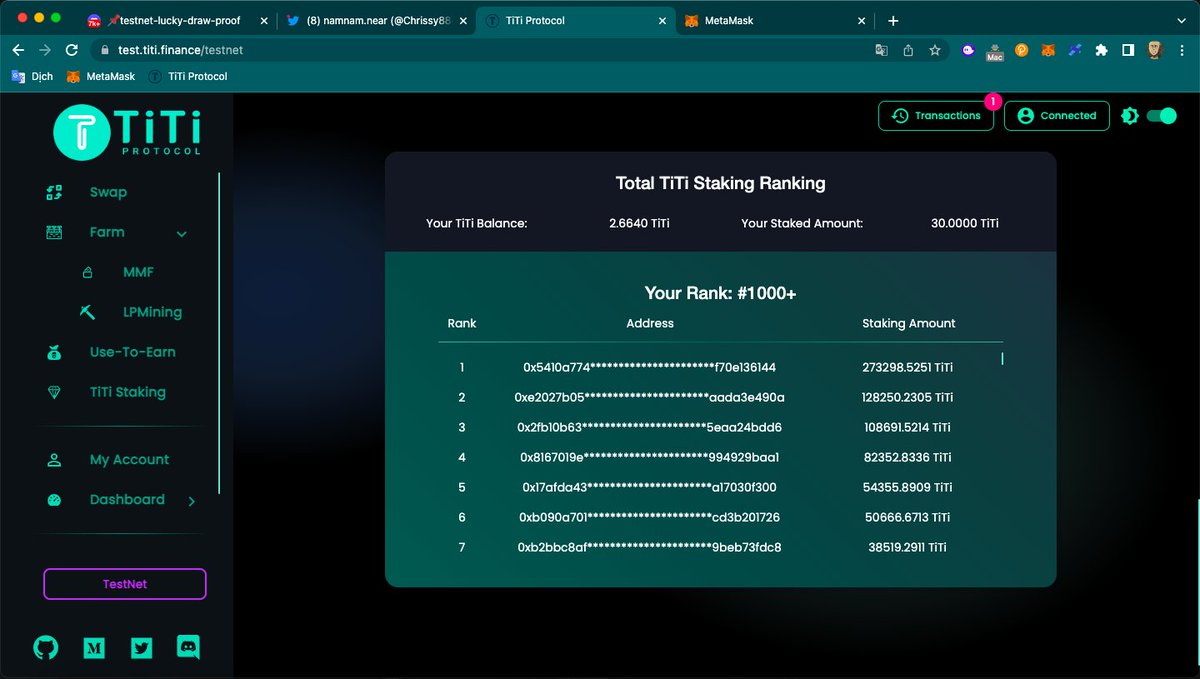
Task: Click the translate page icon
Action: pos(881,50)
